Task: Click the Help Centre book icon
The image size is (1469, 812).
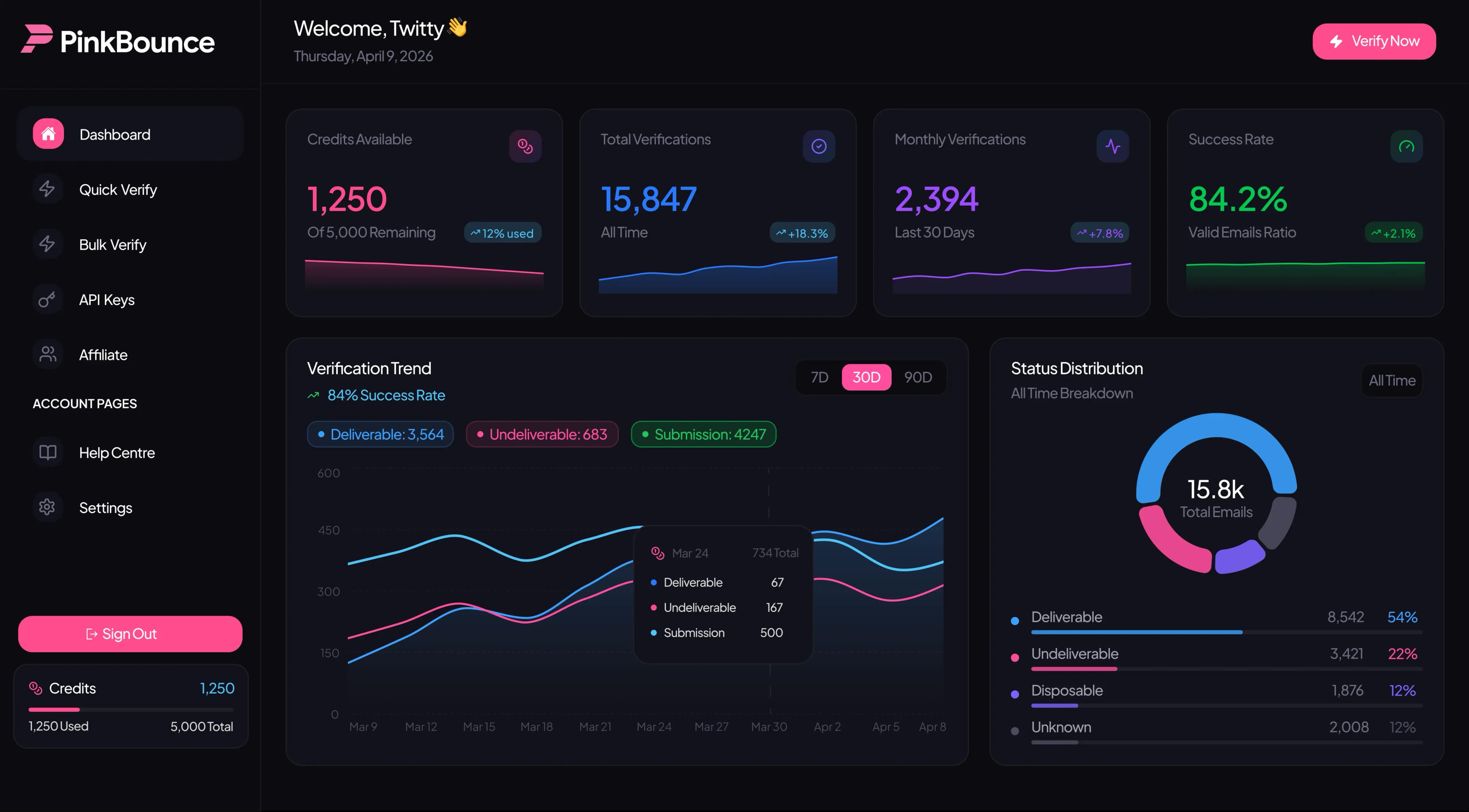Action: tap(47, 452)
